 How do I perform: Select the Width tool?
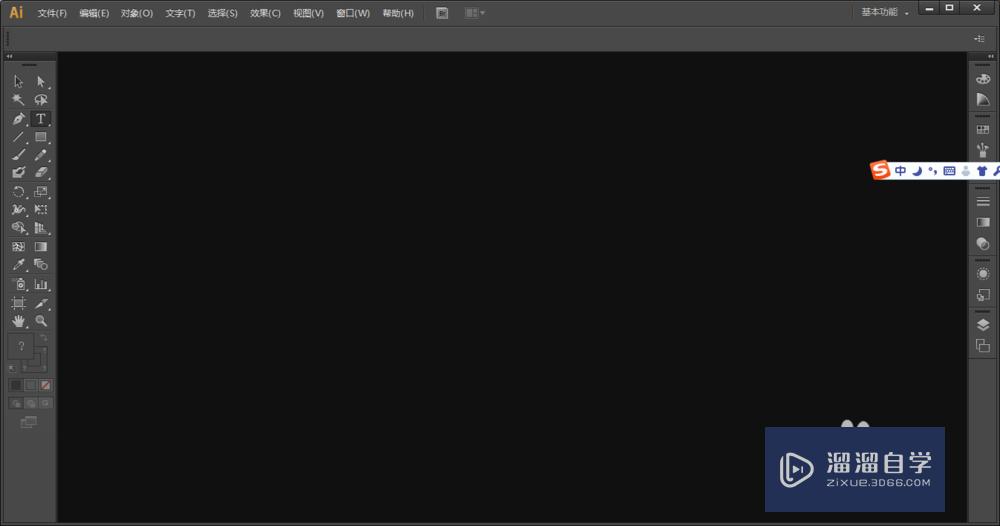(18, 210)
